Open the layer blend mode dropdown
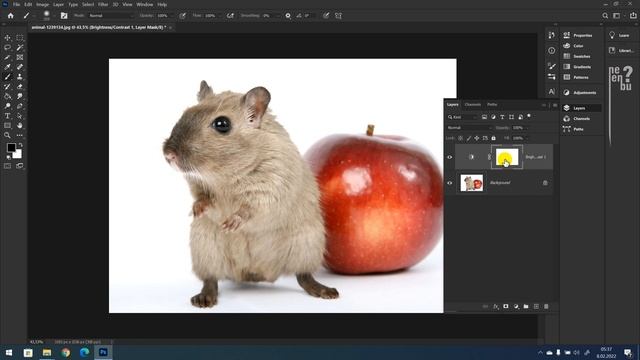640x360 pixels. (x=469, y=128)
